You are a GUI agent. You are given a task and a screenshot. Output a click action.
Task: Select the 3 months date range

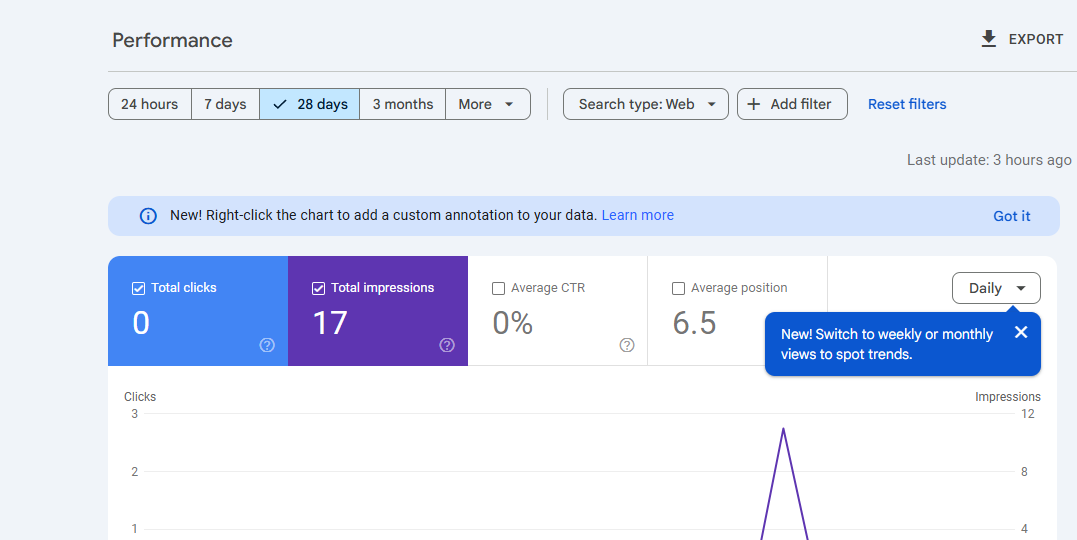(402, 104)
